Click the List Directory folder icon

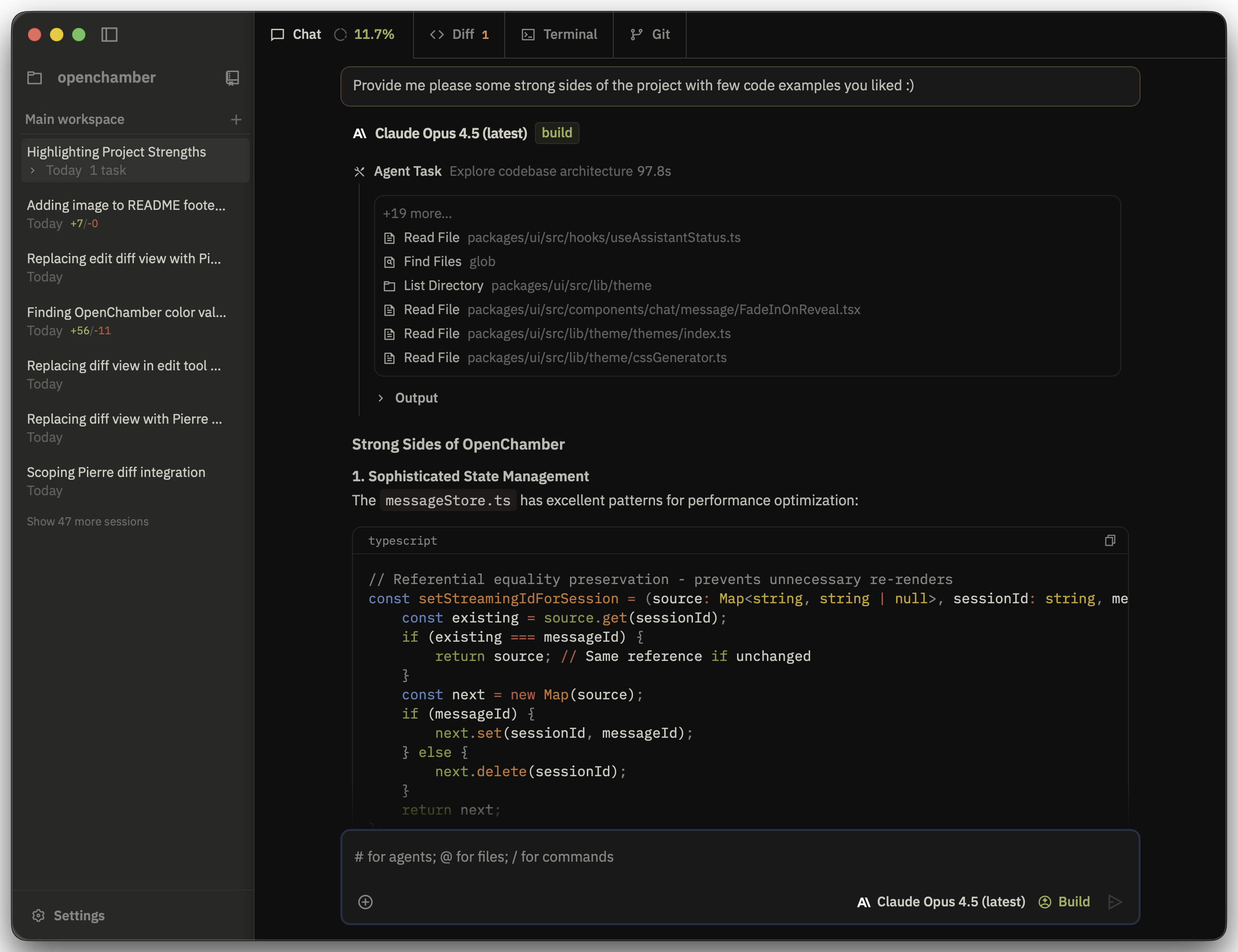pos(389,286)
